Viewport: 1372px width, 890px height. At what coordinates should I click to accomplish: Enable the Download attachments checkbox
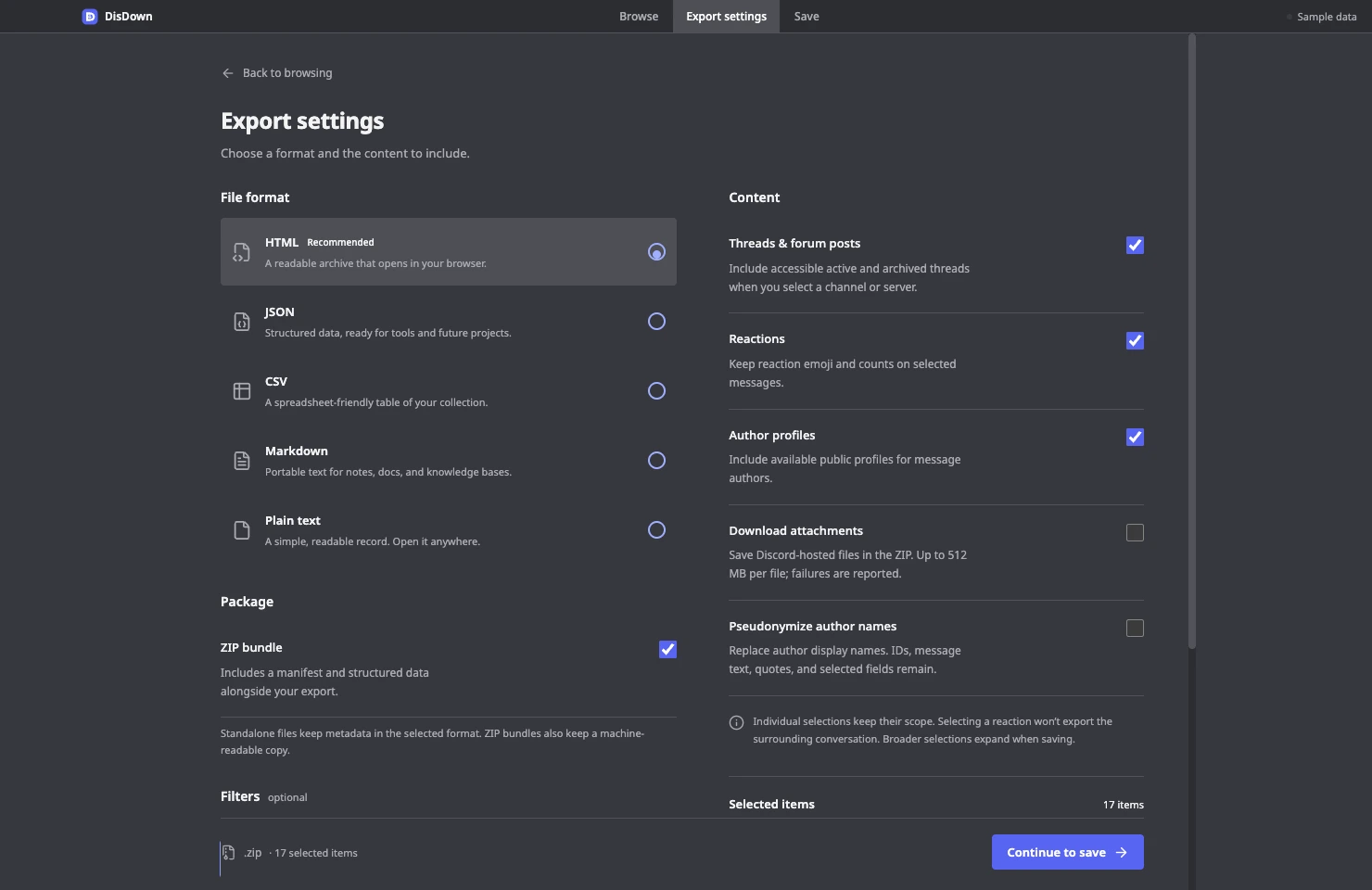[x=1135, y=532]
